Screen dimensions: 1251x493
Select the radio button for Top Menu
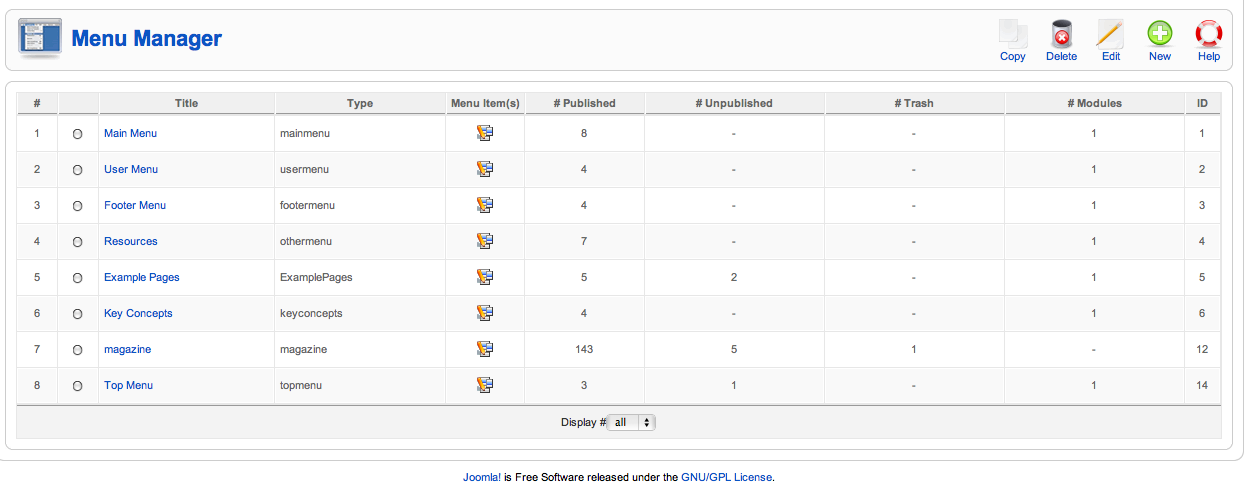click(x=78, y=386)
